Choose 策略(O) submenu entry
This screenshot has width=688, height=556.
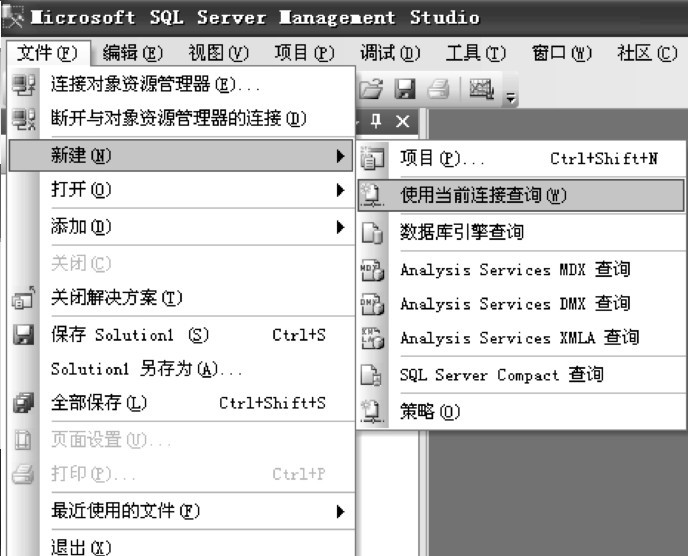(x=521, y=412)
